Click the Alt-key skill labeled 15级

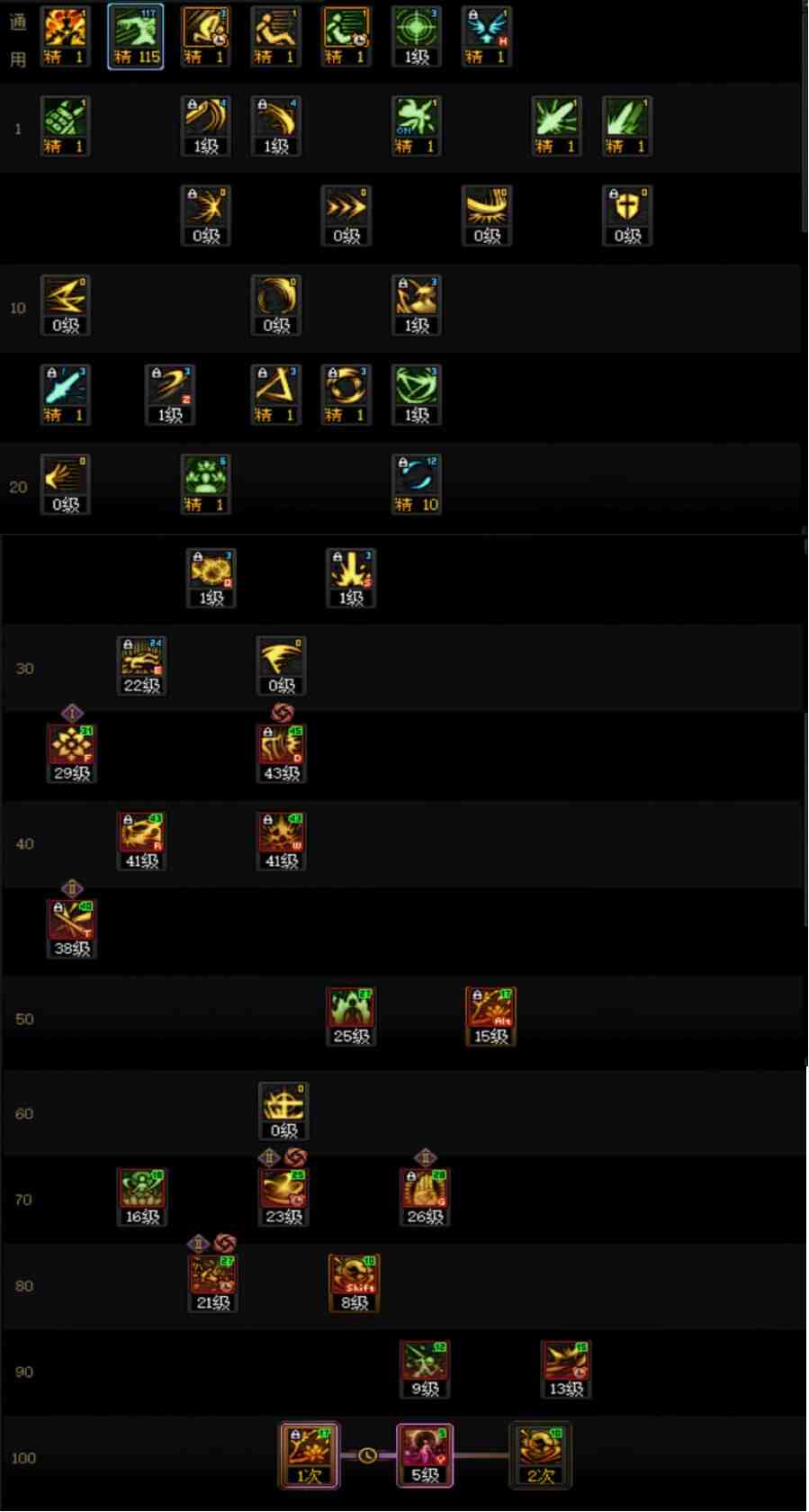[490, 1017]
